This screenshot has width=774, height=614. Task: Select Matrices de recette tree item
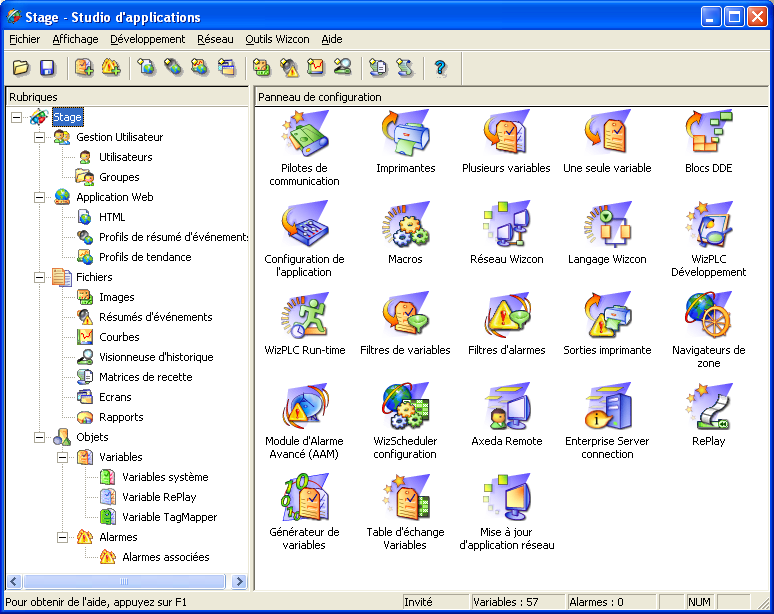(x=145, y=377)
